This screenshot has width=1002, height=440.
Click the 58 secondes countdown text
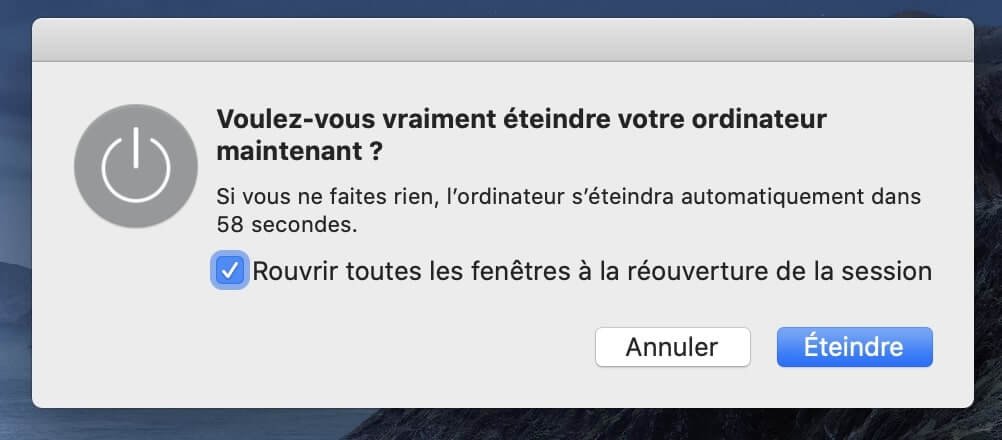(x=286, y=225)
